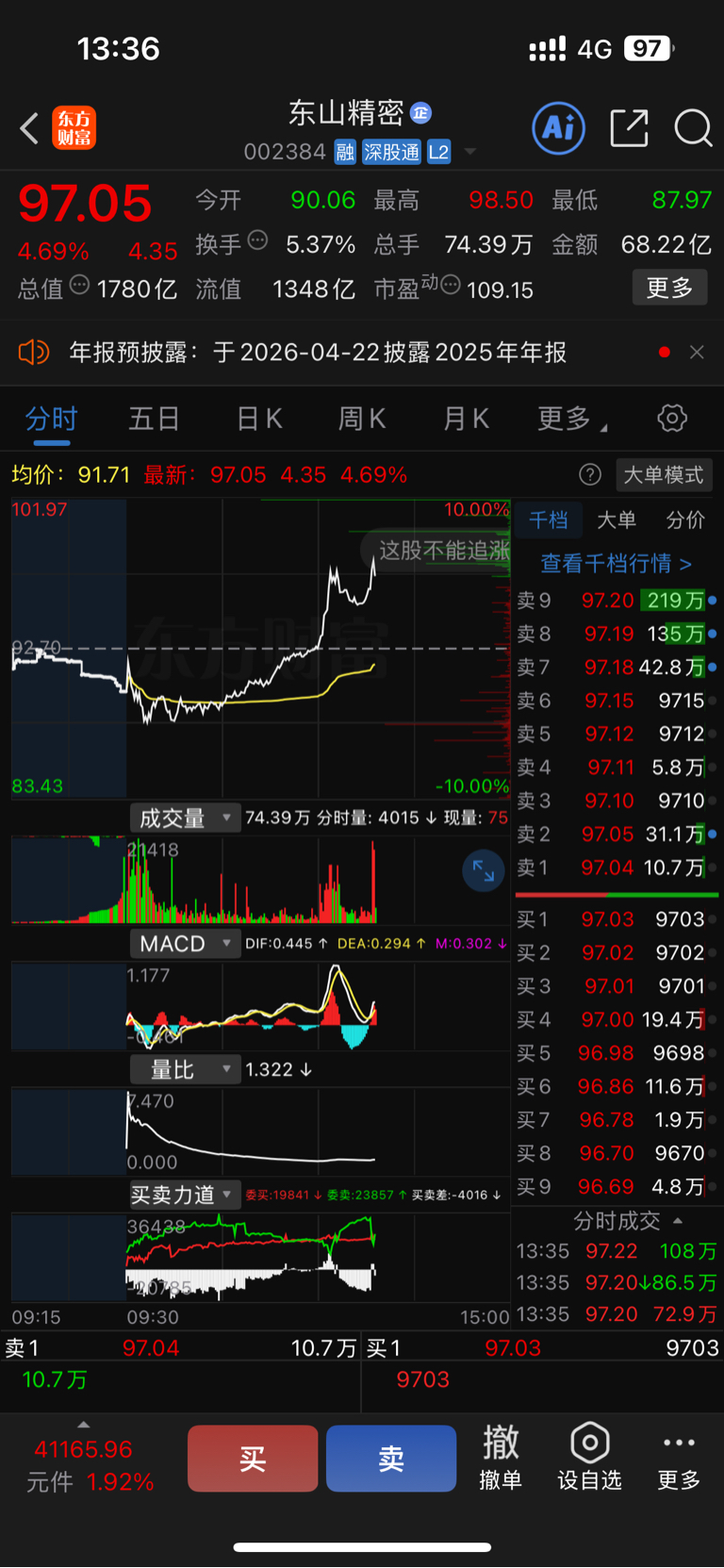Open the search magnifier icon

(x=693, y=128)
